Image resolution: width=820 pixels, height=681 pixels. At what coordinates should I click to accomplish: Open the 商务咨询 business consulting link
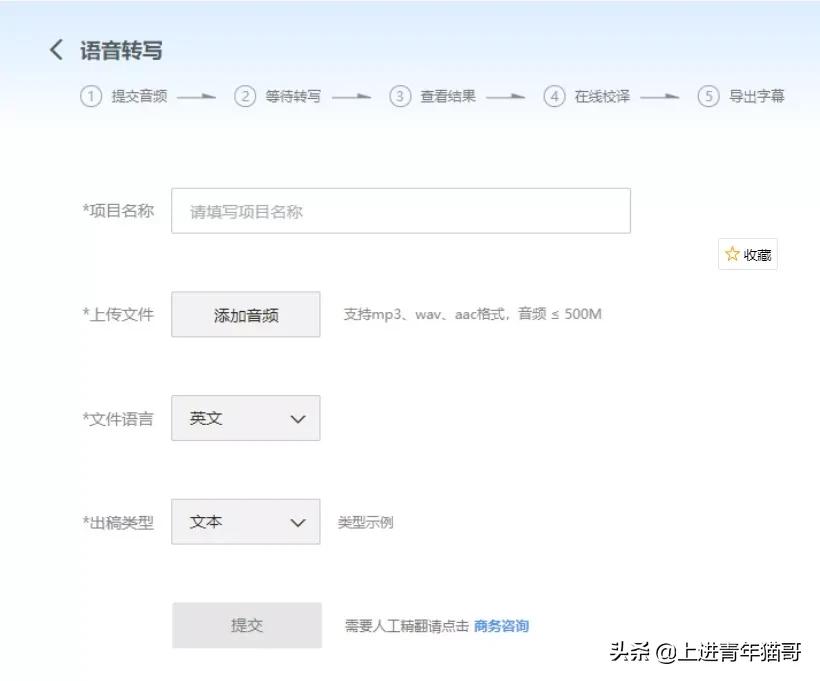point(503,625)
